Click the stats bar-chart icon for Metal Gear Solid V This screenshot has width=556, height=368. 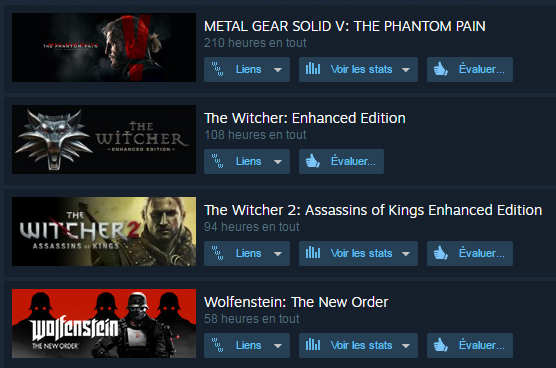click(313, 68)
